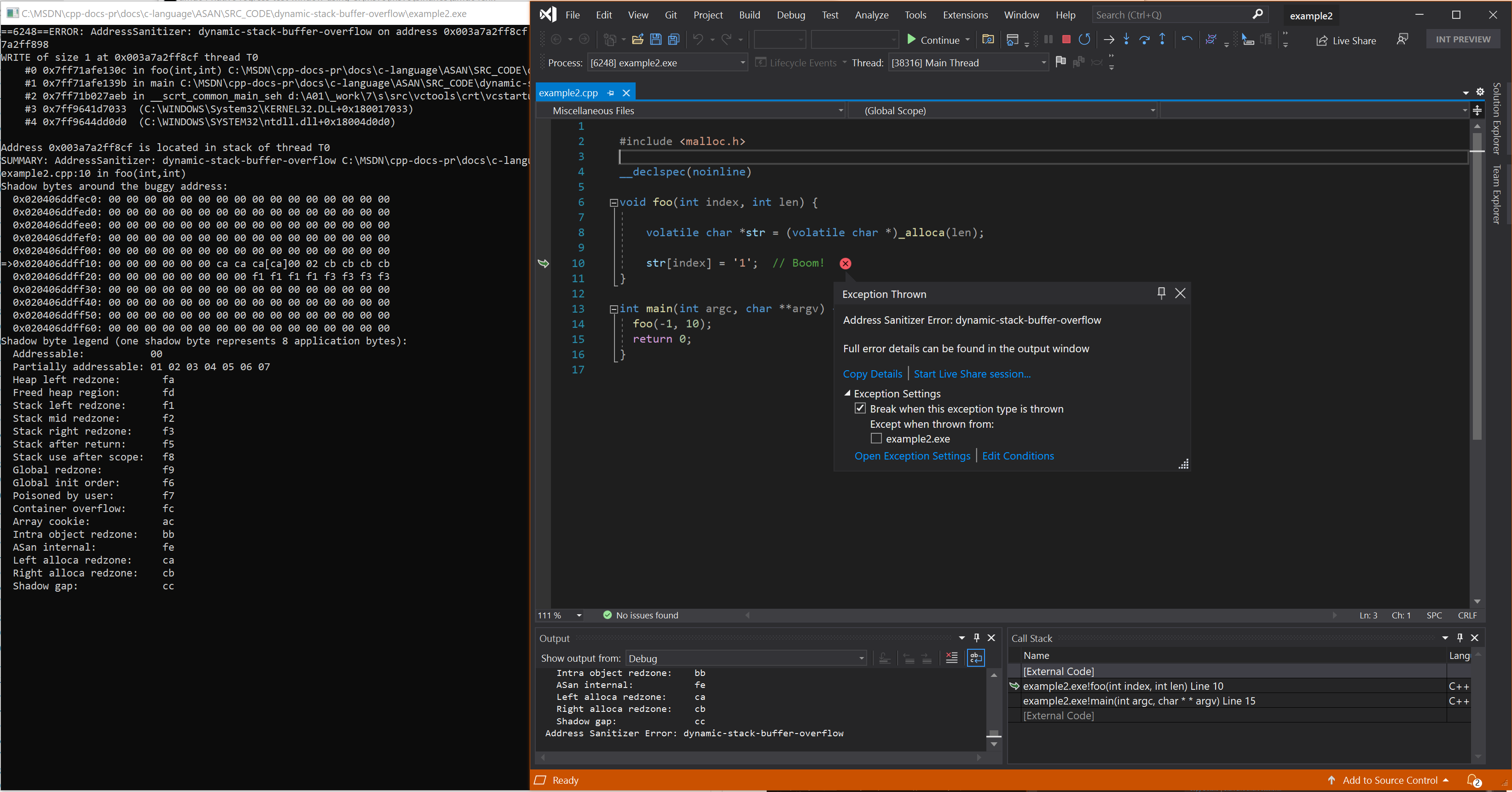Click the pin/dock icon in Exception dialog

[1161, 293]
